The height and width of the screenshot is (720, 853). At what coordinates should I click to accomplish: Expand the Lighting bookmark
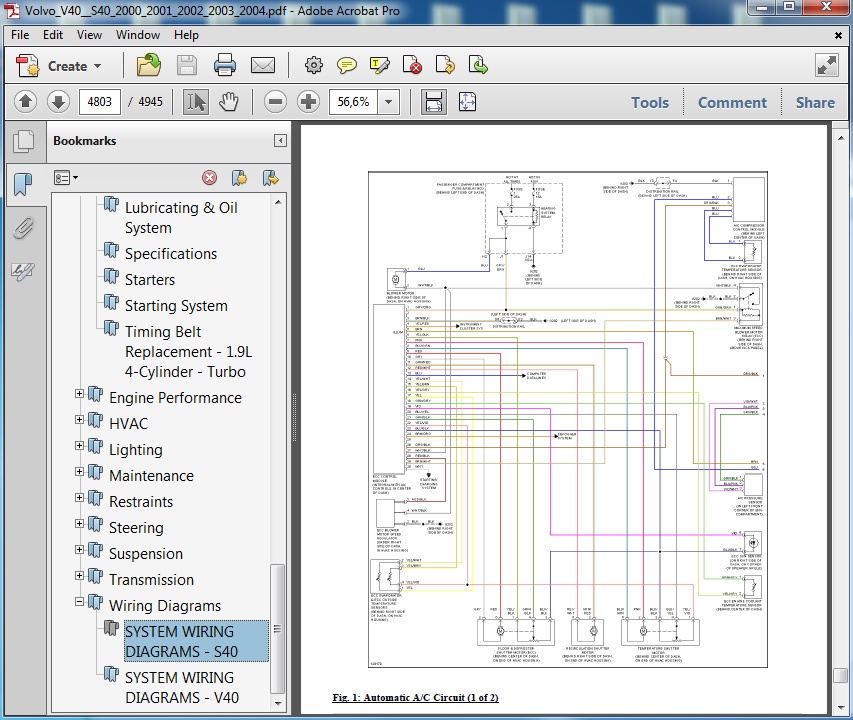[79, 445]
